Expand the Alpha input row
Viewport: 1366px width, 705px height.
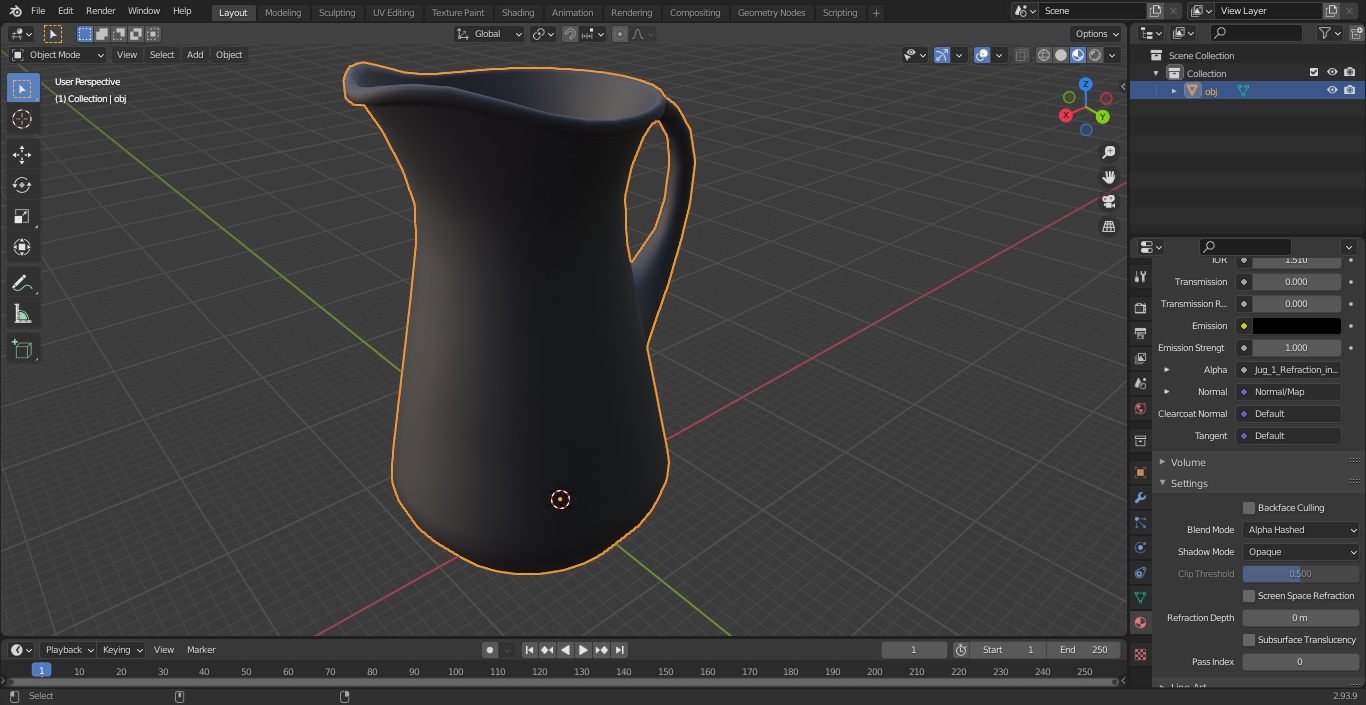click(x=1166, y=370)
